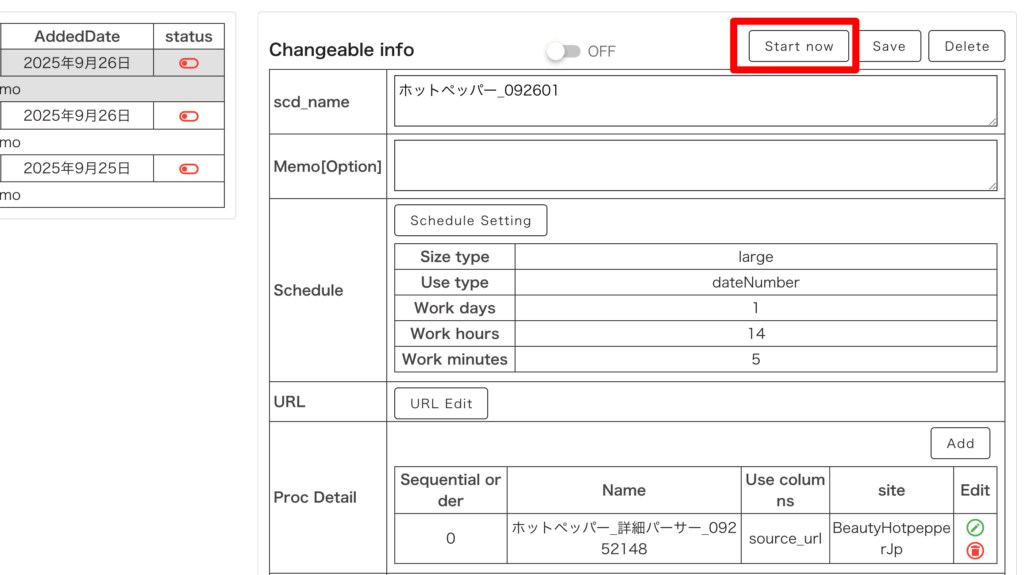Toggle status in the highlighted first row
The width and height of the screenshot is (1024, 575).
pyautogui.click(x=188, y=63)
